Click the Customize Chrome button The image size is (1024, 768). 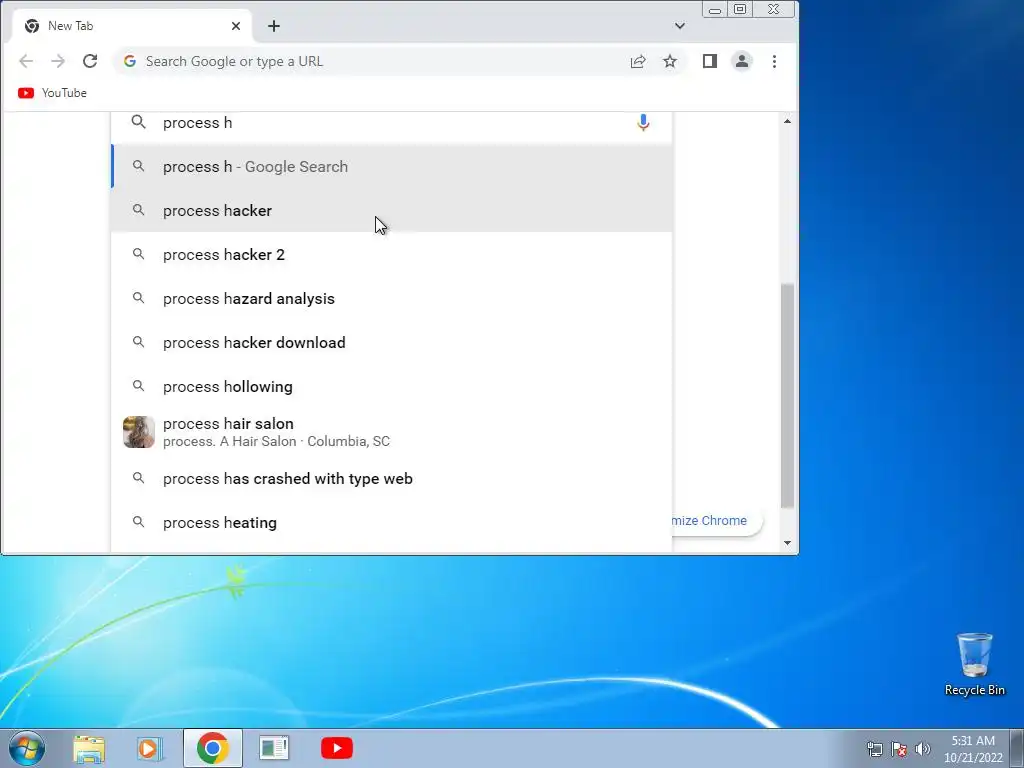coord(717,520)
